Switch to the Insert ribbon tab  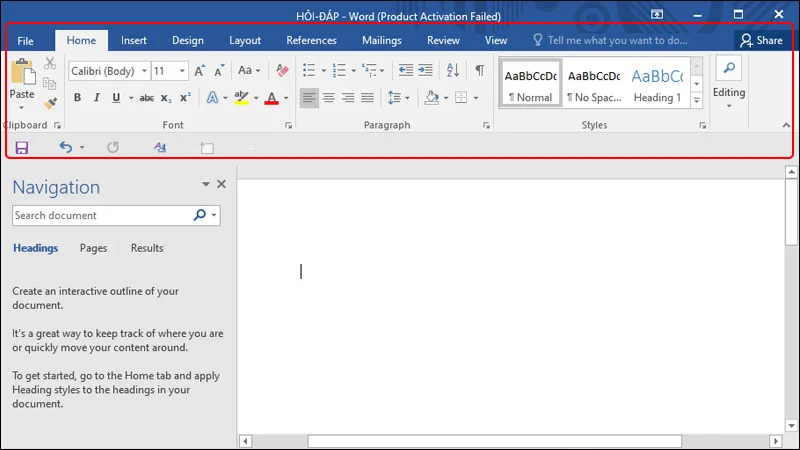click(134, 41)
